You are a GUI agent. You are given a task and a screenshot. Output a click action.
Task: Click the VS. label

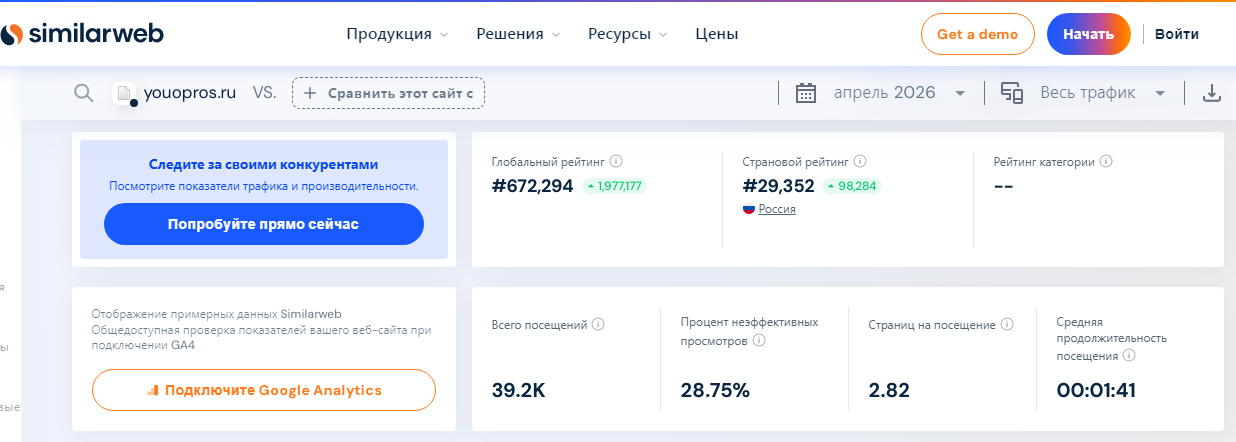(264, 93)
